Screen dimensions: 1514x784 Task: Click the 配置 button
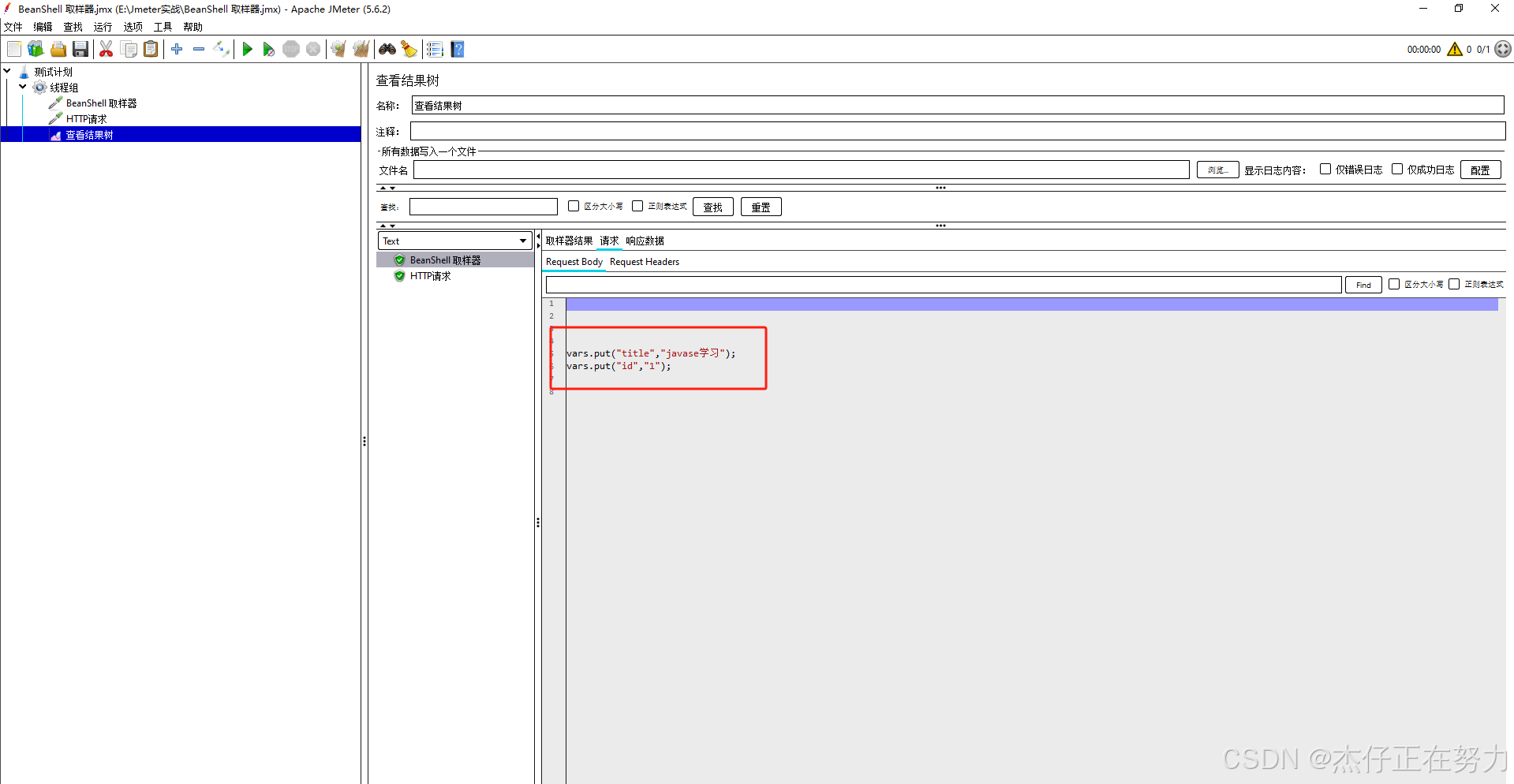click(x=1480, y=170)
